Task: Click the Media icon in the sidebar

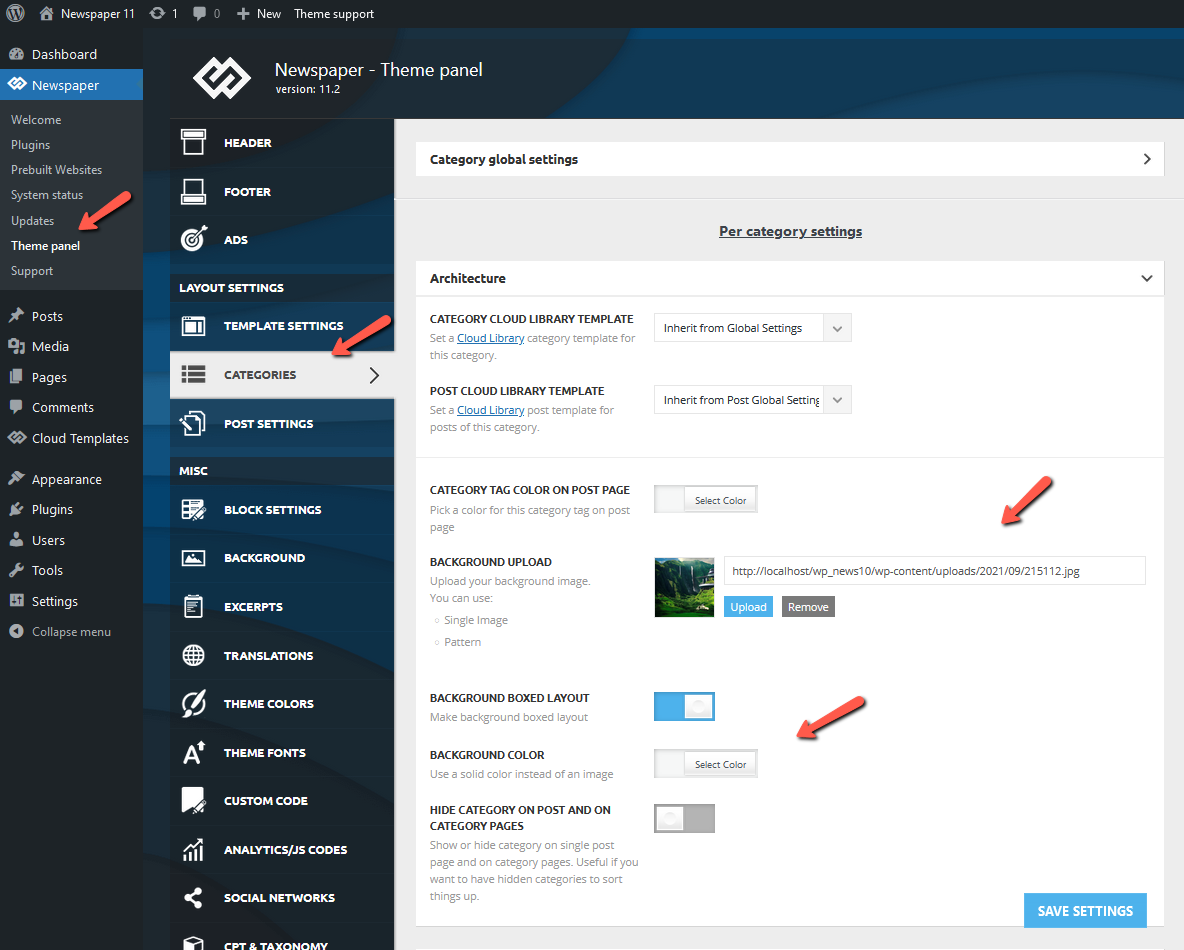Action: [17, 346]
